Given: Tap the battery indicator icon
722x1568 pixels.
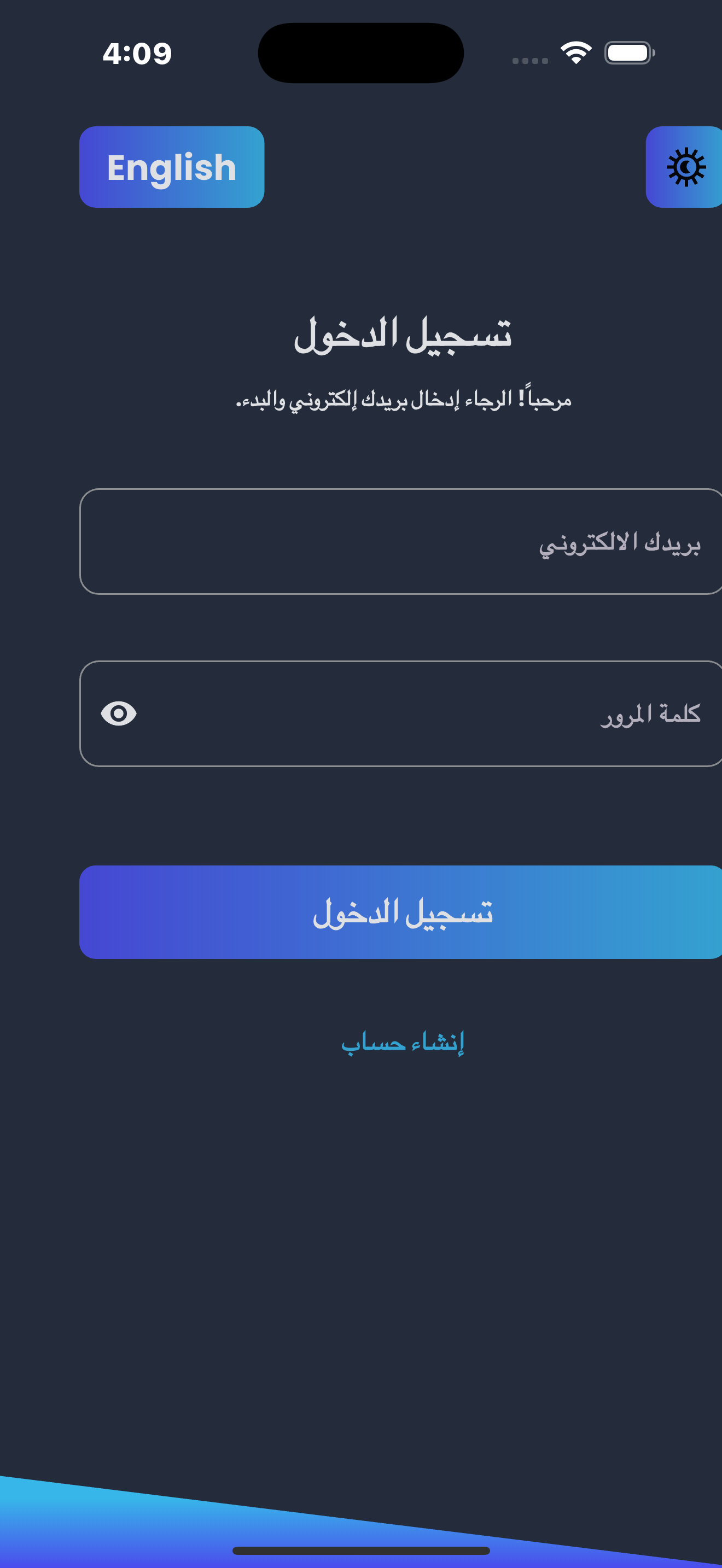Looking at the screenshot, I should pos(630,53).
